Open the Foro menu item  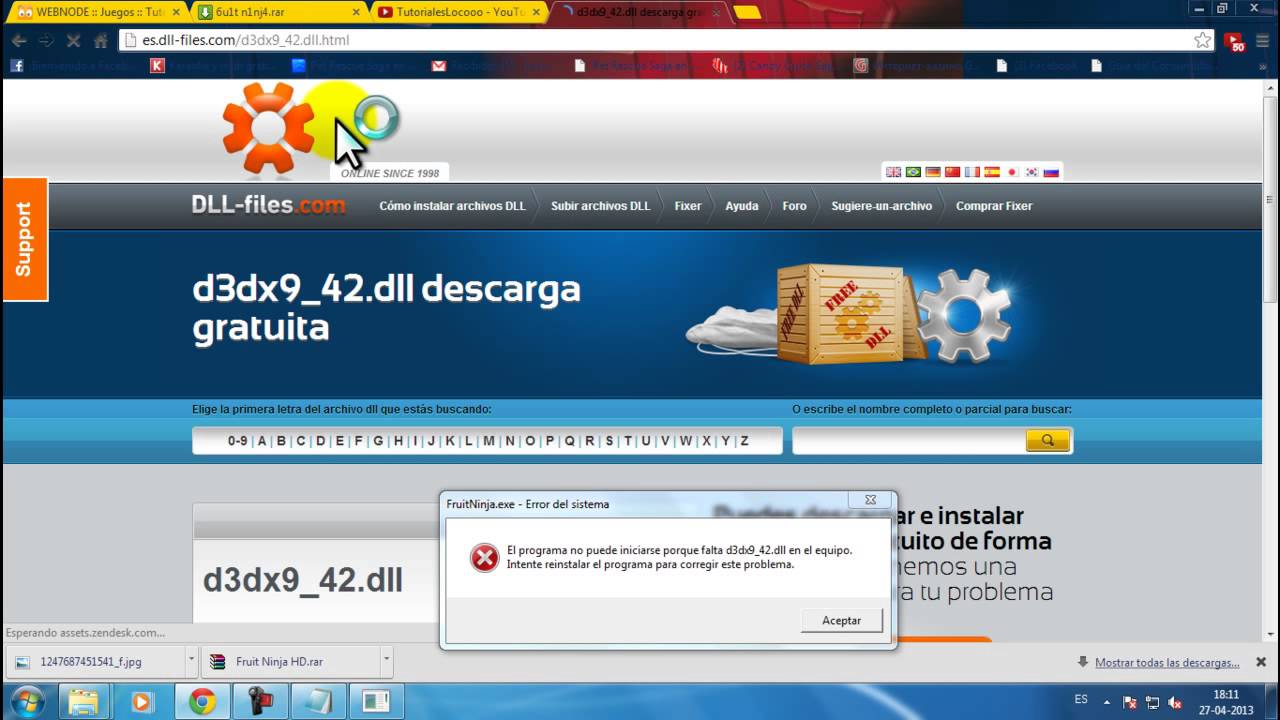[x=794, y=206]
